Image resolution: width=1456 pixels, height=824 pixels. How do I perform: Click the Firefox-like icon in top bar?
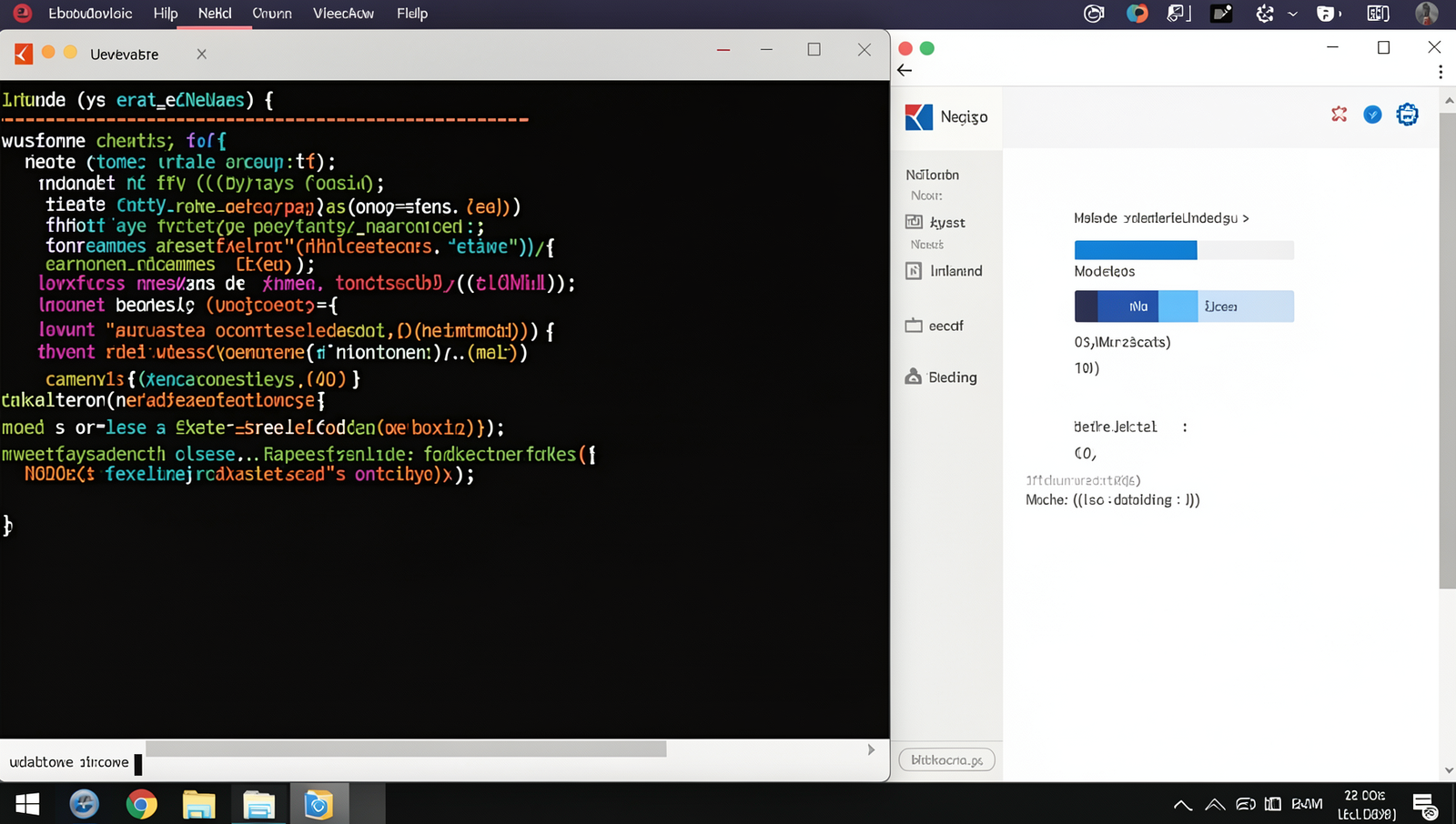click(1137, 14)
